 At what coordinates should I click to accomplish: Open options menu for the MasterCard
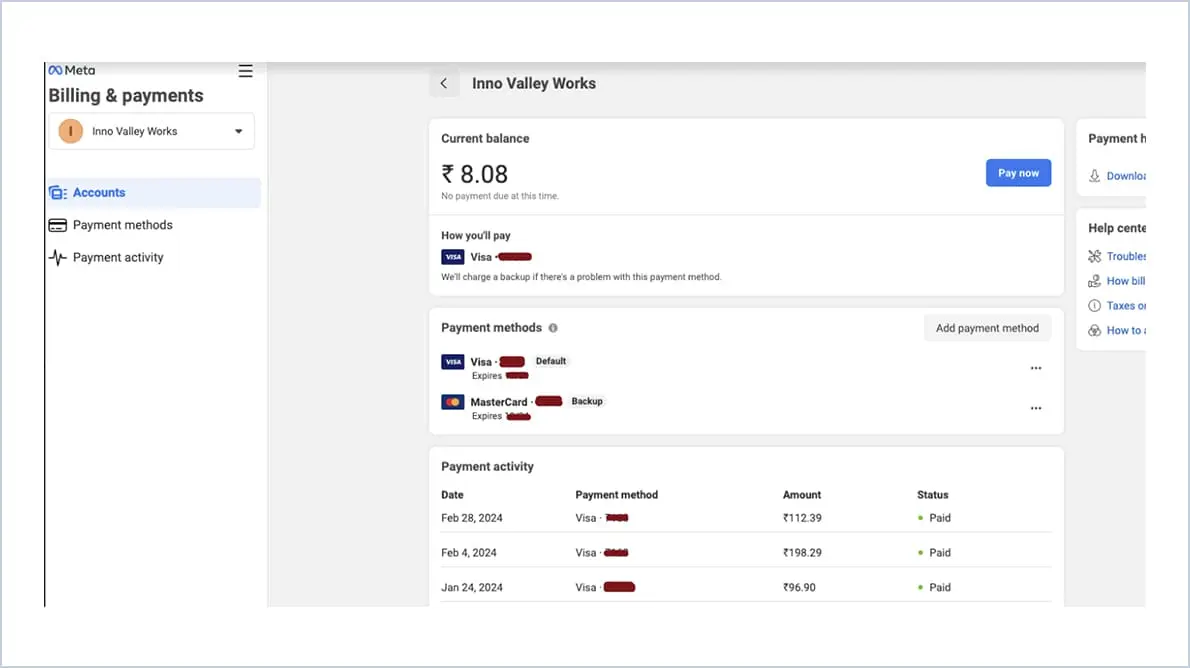click(1036, 408)
